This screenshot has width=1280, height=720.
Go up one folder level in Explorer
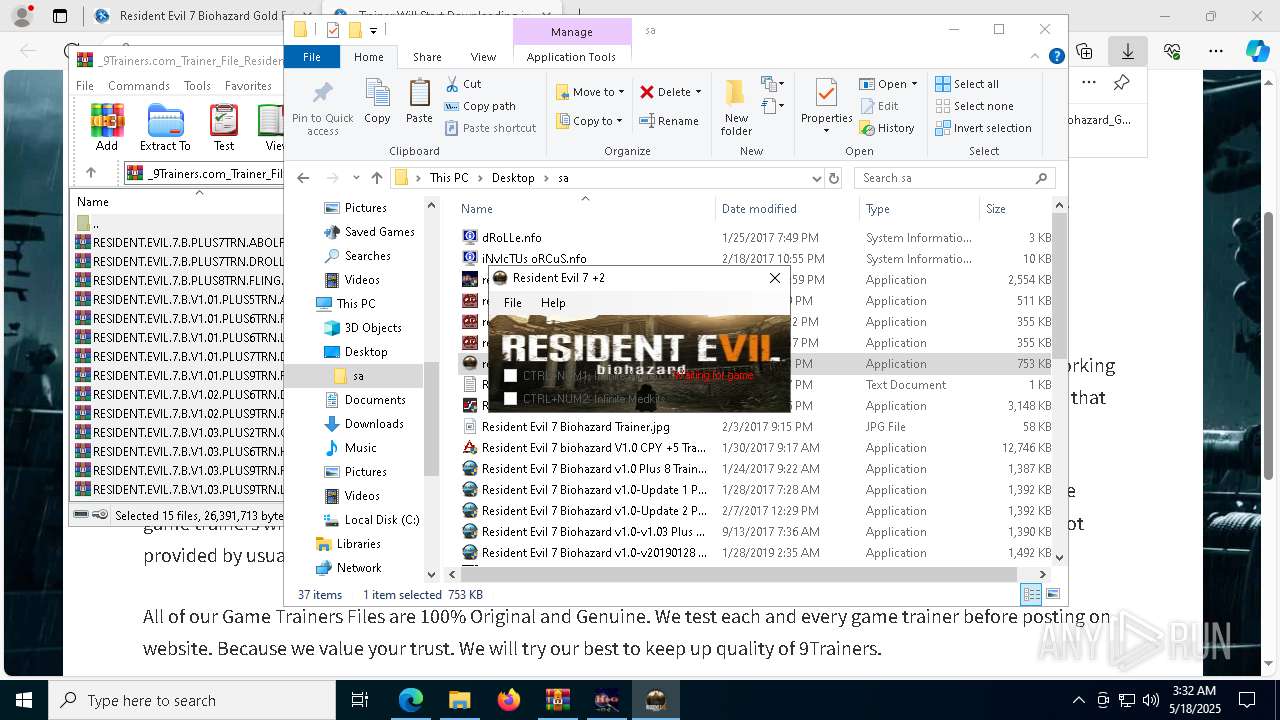click(376, 178)
